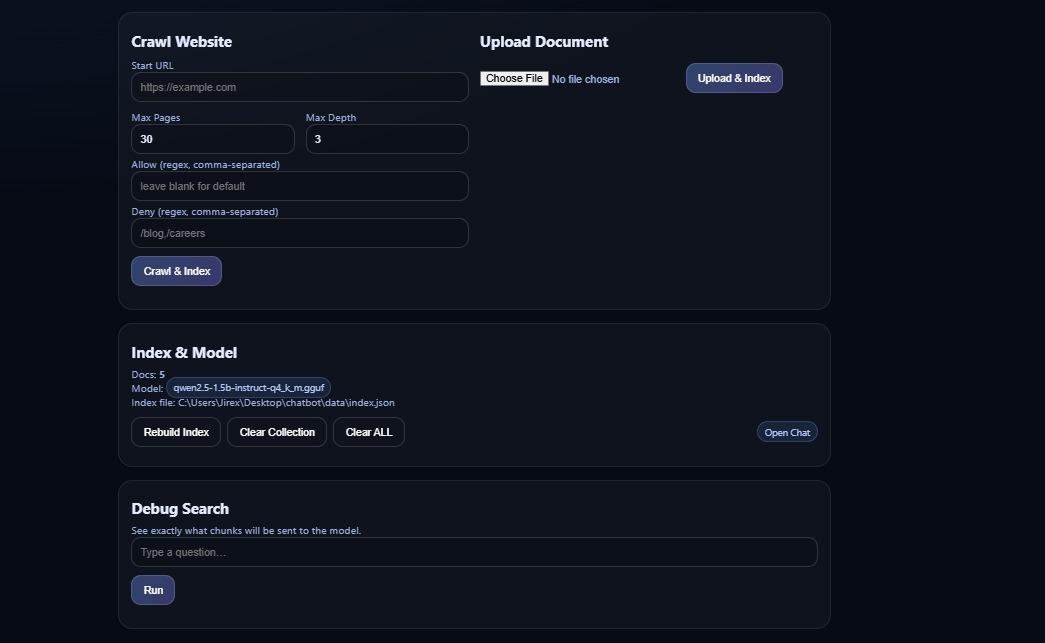Open file picker with Choose File
Viewport: 1045px width, 643px height.
(x=514, y=78)
